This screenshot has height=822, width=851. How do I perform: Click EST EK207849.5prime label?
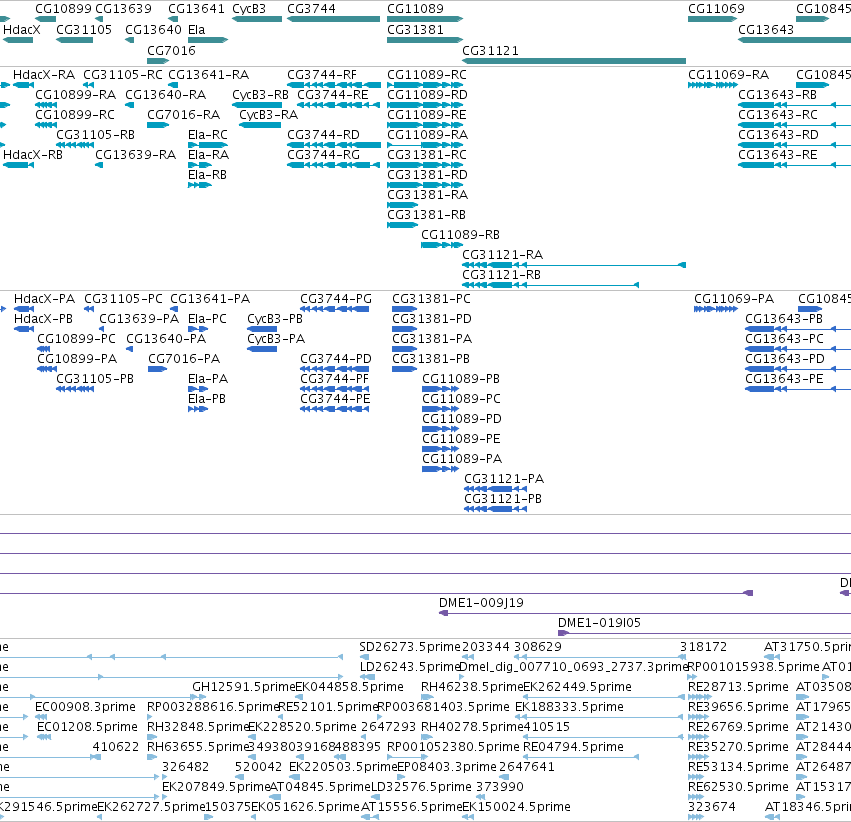216,786
